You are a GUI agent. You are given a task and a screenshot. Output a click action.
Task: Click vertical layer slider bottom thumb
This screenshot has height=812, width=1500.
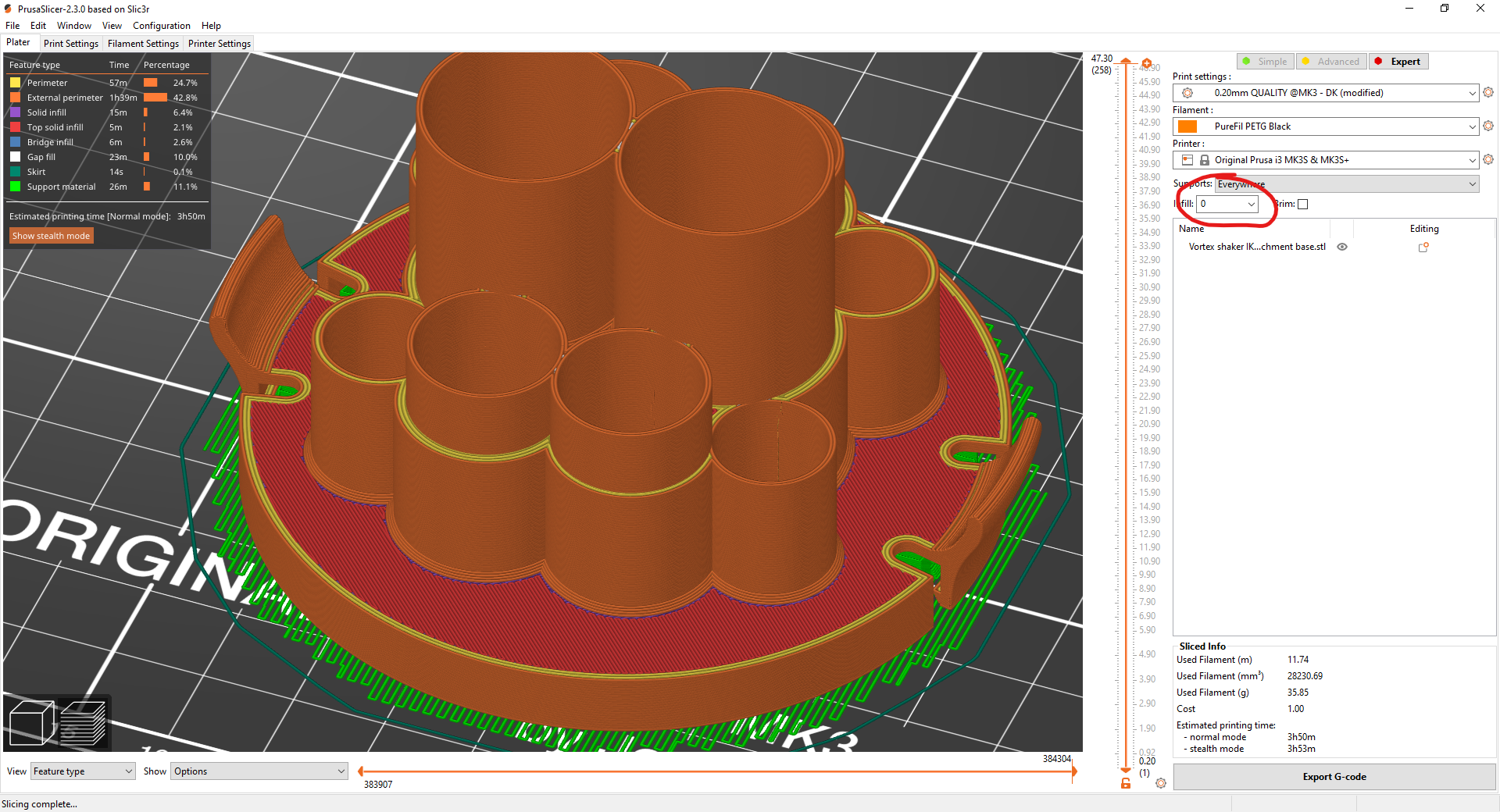(1126, 770)
